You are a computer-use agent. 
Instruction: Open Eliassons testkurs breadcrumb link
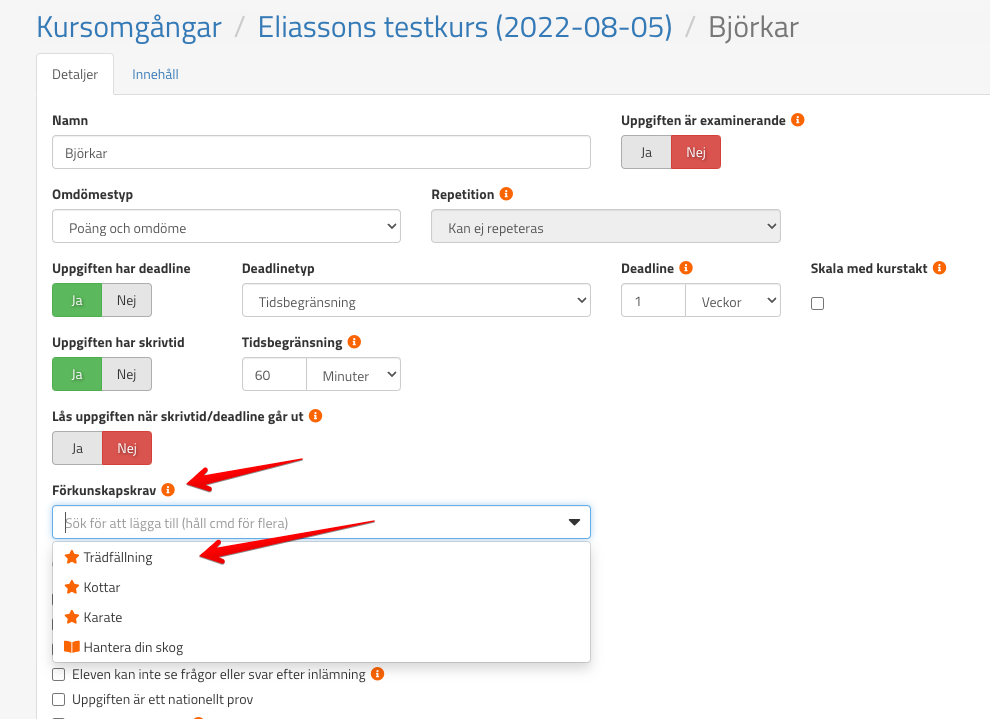pyautogui.click(x=464, y=27)
